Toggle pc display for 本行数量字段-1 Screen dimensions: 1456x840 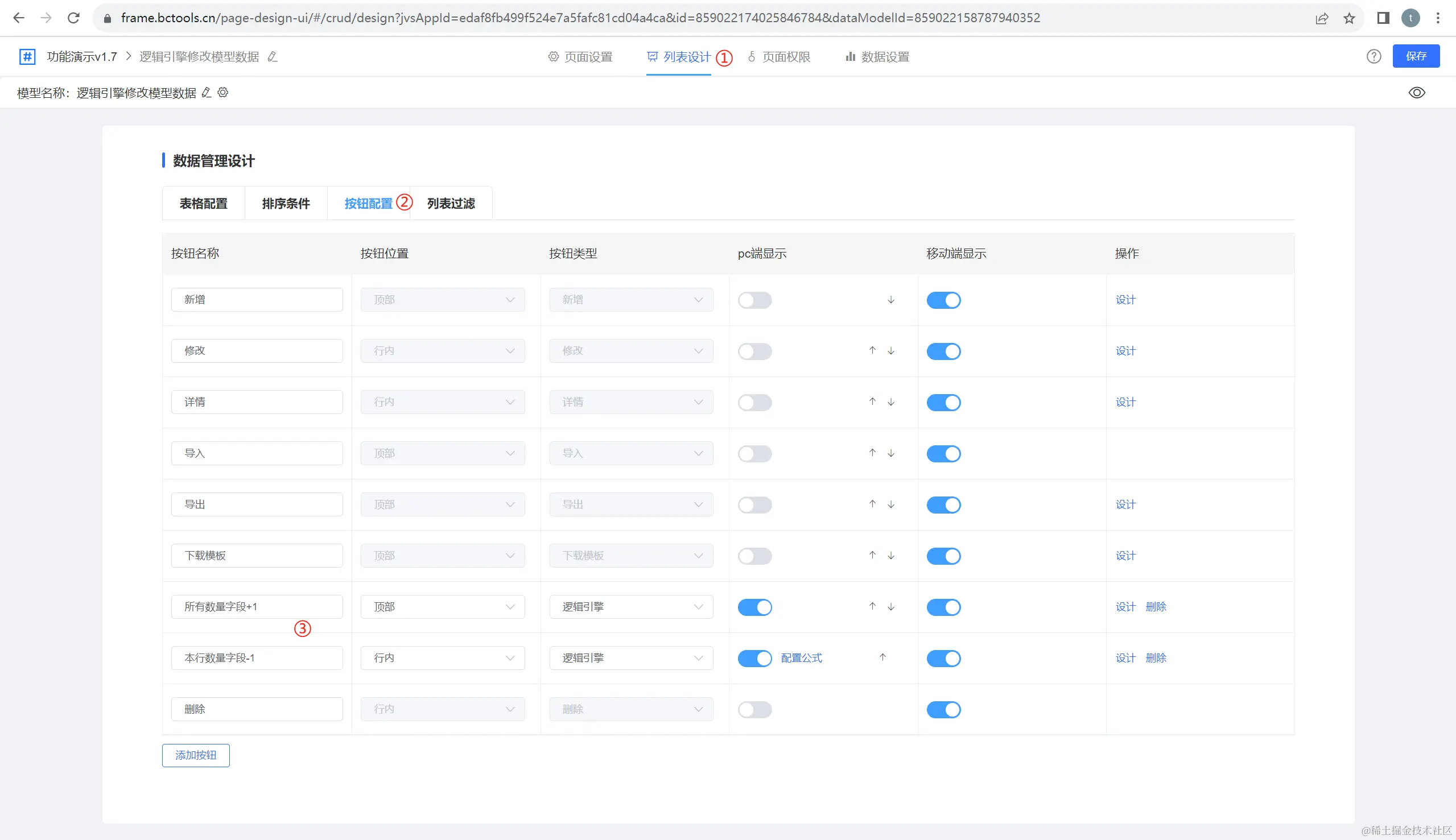(x=754, y=658)
